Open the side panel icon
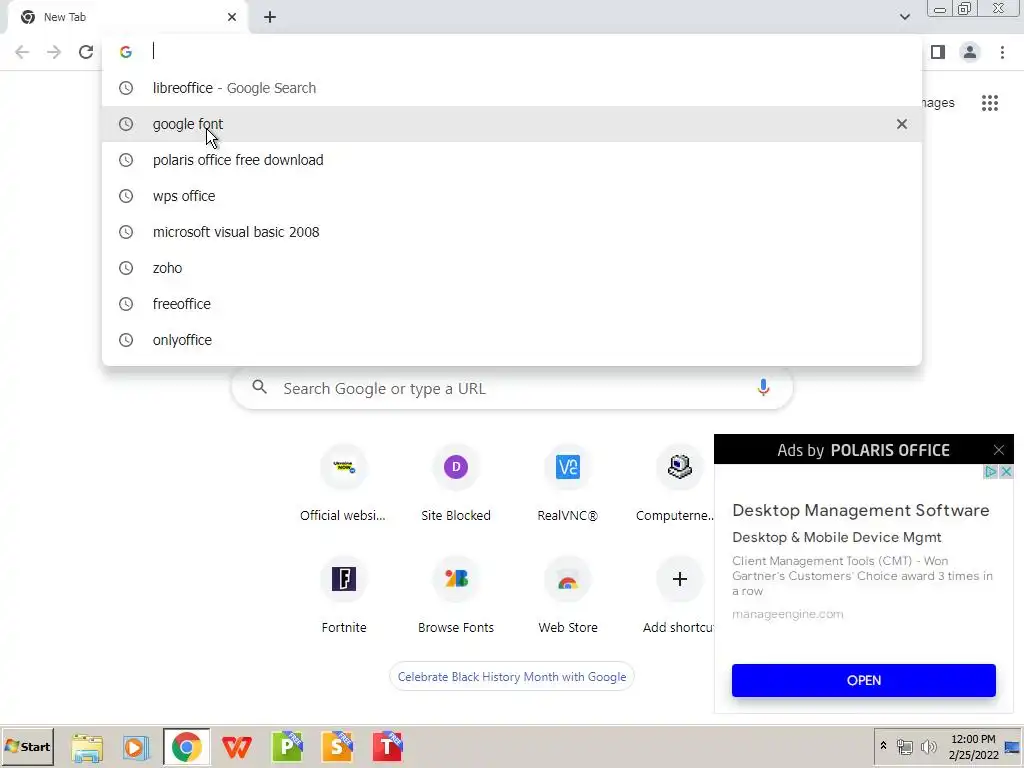Screen dimensions: 1024x768 (x=938, y=52)
